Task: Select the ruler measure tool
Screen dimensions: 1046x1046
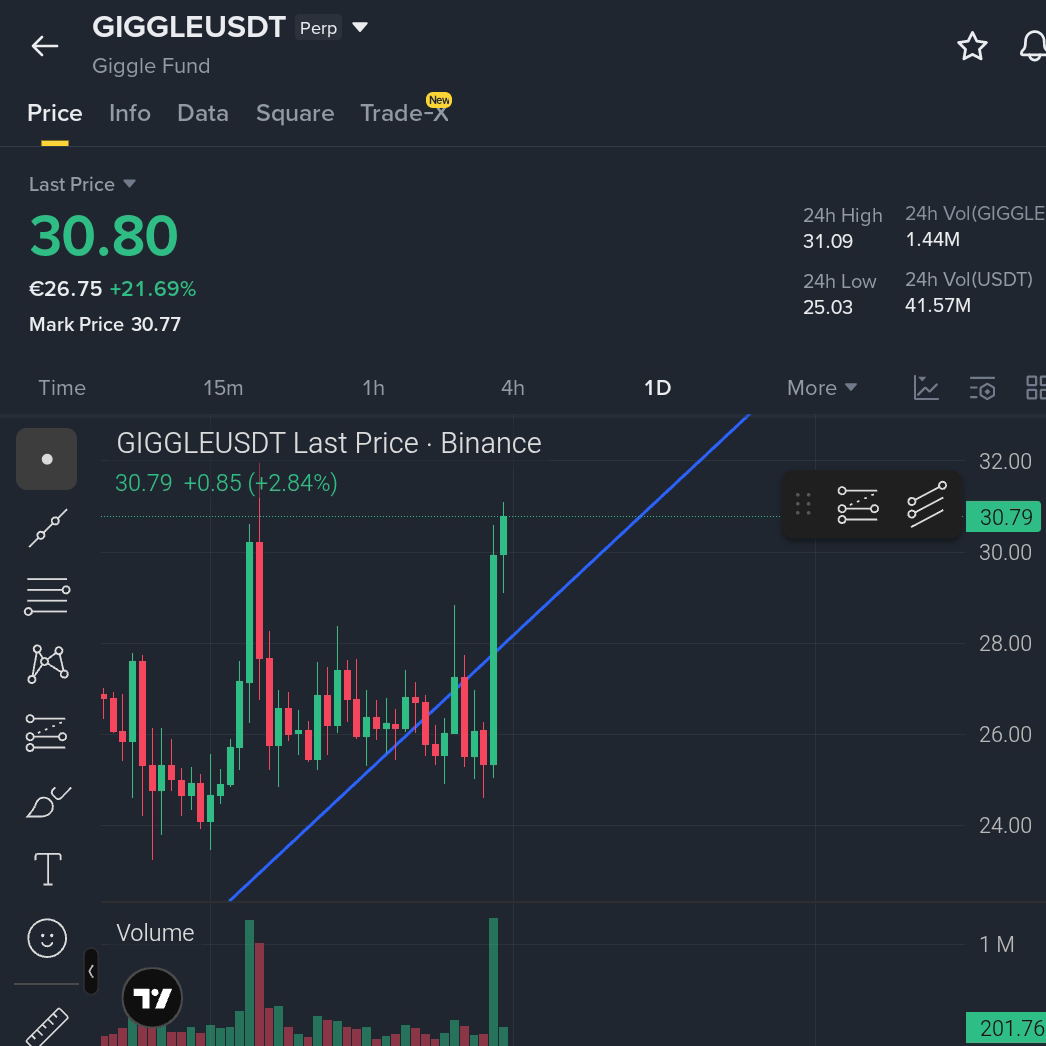Action: pyautogui.click(x=47, y=1027)
